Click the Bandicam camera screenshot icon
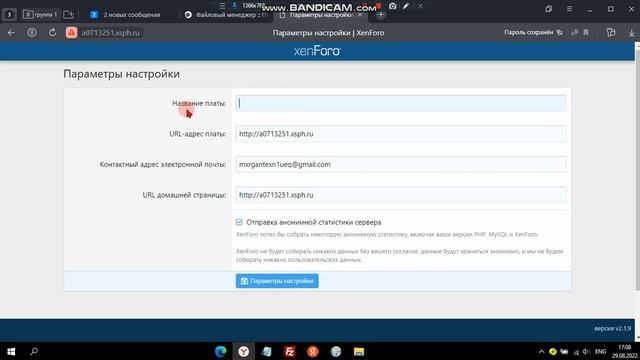640x360 pixels. (392, 6)
